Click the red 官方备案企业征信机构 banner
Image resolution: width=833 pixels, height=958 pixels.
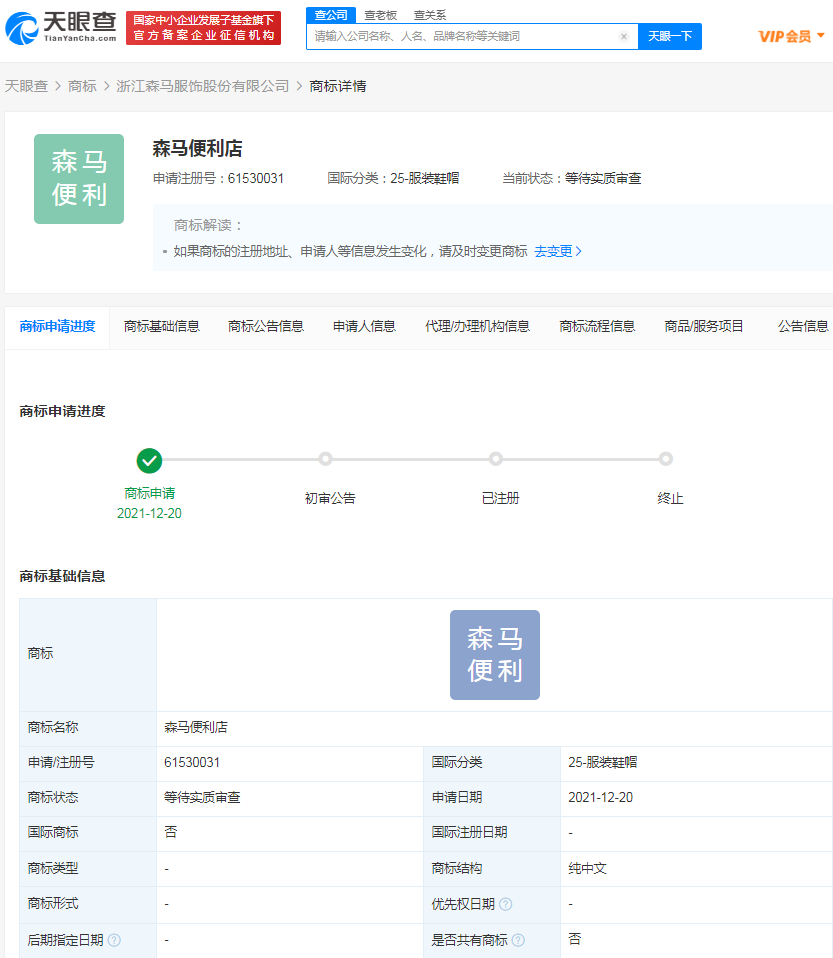(x=204, y=28)
